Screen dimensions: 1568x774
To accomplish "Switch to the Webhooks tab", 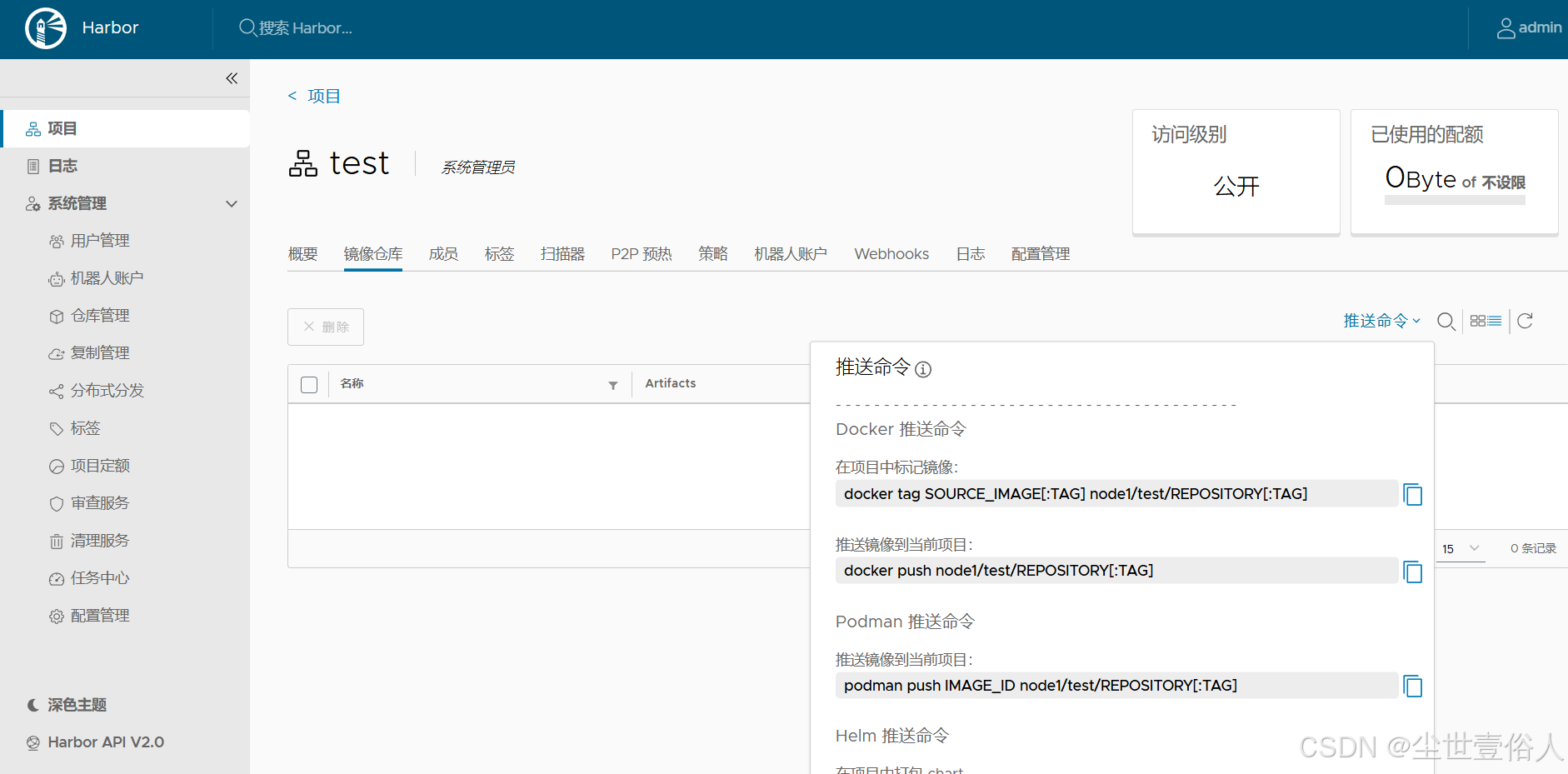I will [891, 254].
